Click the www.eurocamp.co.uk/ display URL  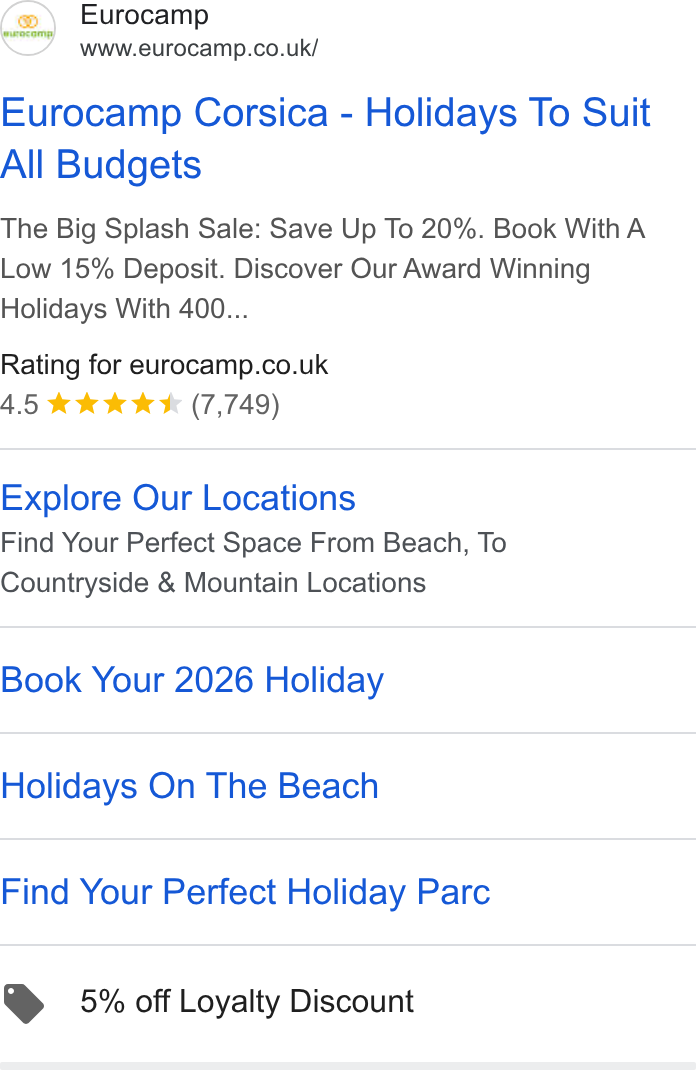(199, 48)
